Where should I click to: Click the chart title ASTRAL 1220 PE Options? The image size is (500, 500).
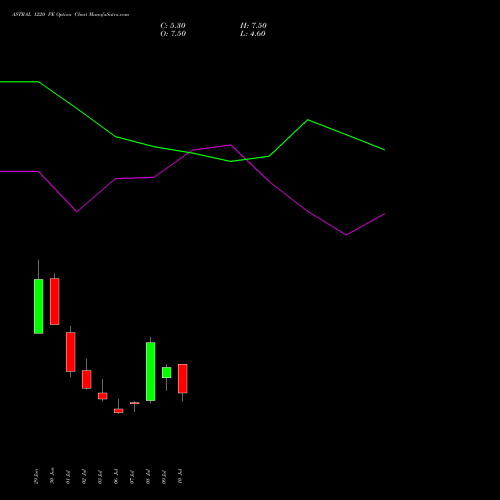[70, 15]
